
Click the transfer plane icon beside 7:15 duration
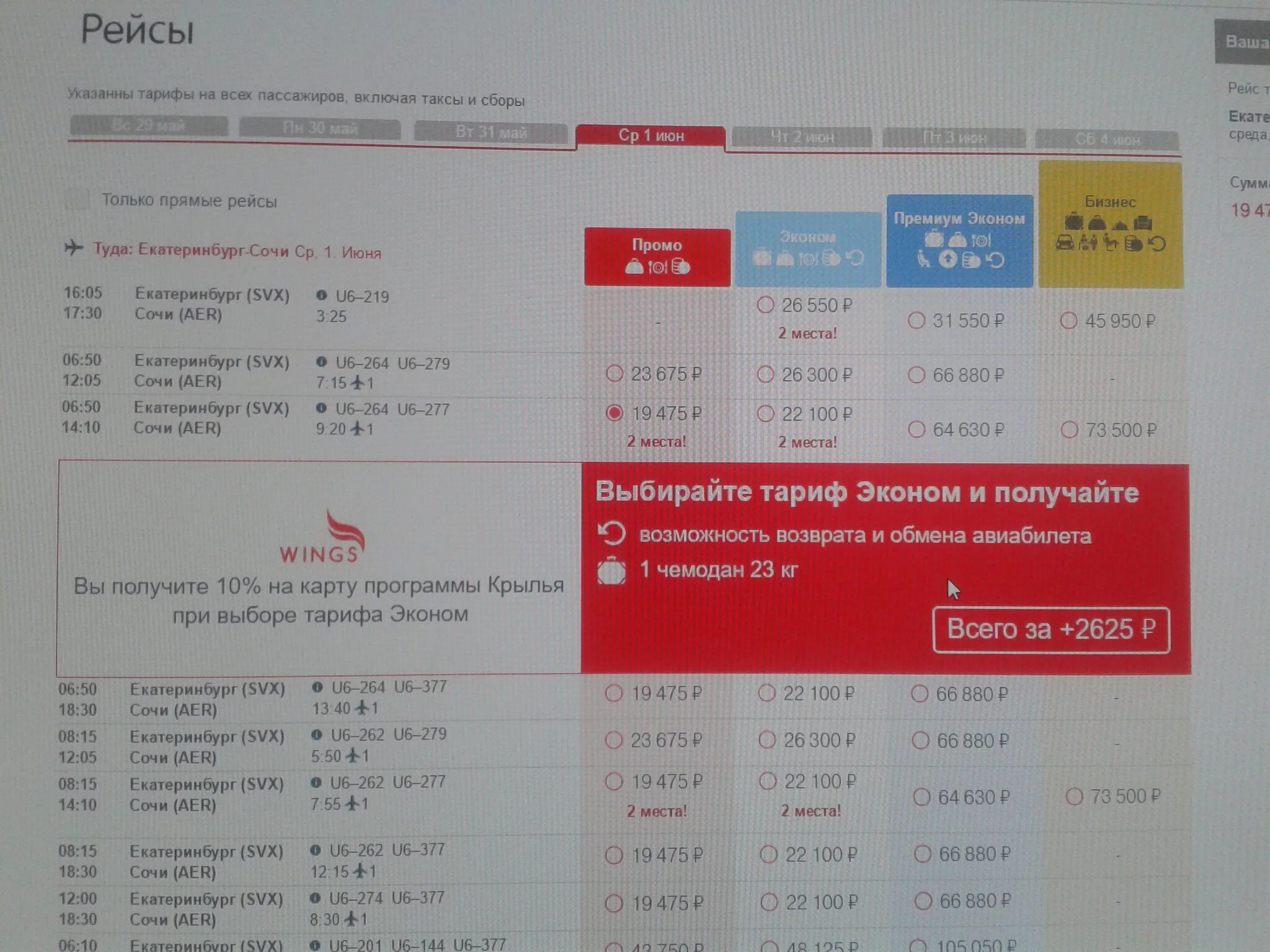coord(358,383)
